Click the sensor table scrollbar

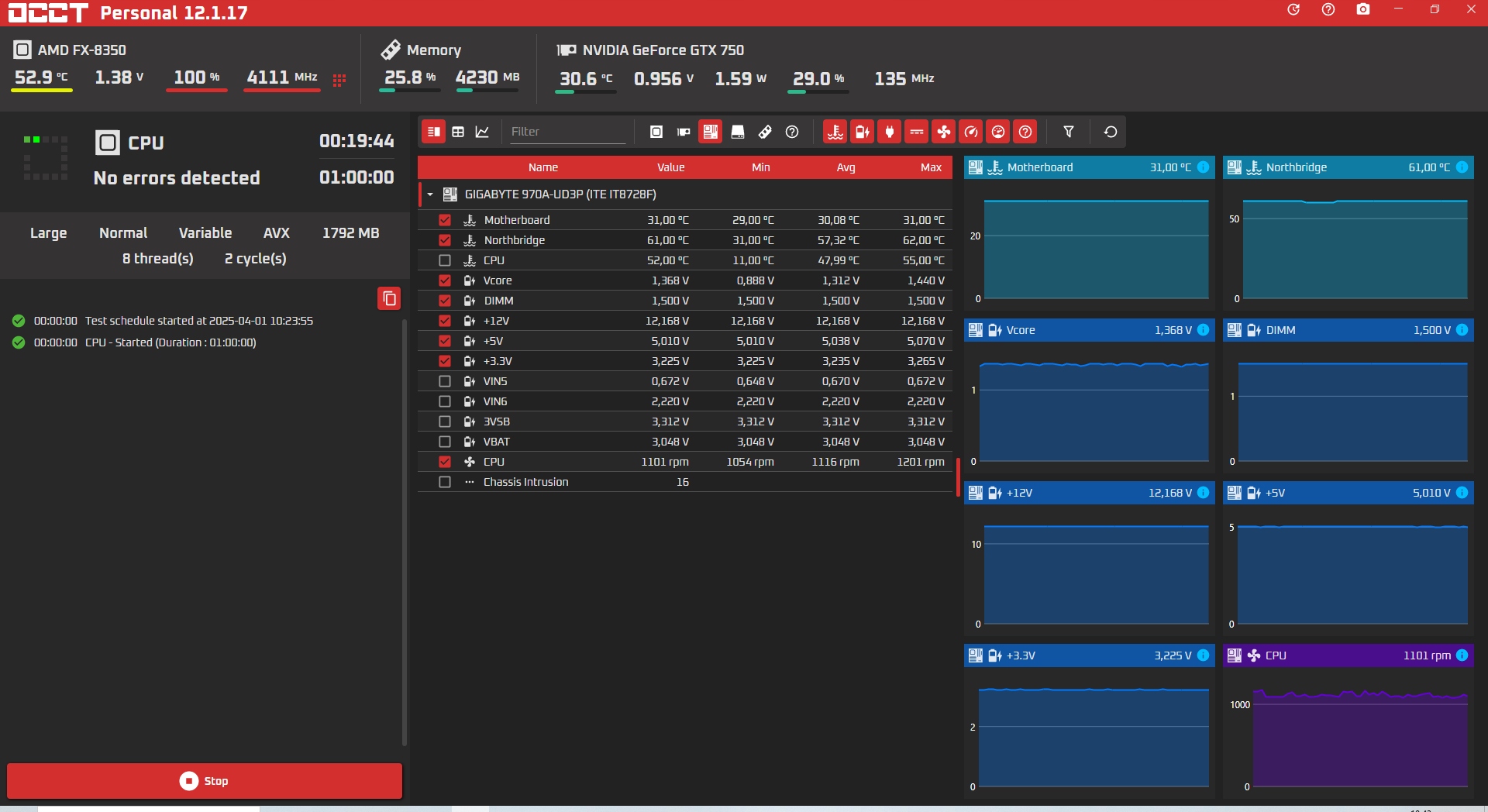click(x=958, y=477)
